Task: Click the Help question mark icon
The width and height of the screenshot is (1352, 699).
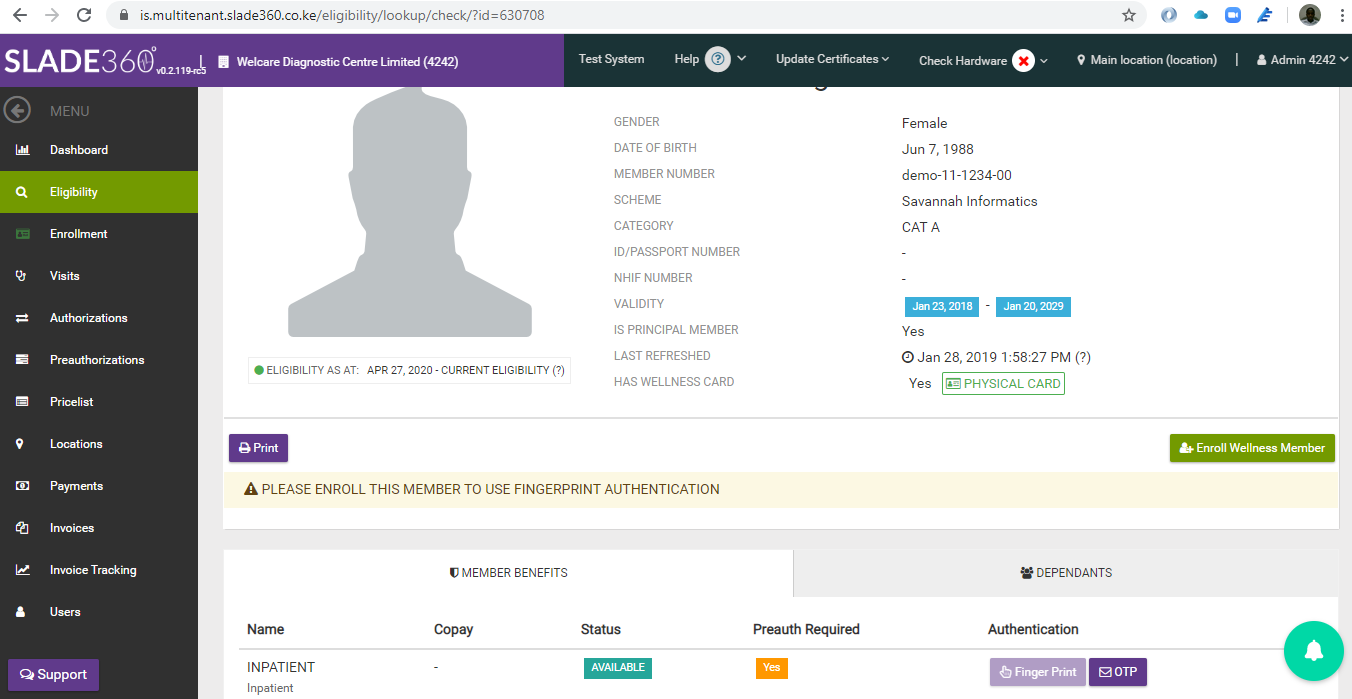Action: tap(717, 59)
